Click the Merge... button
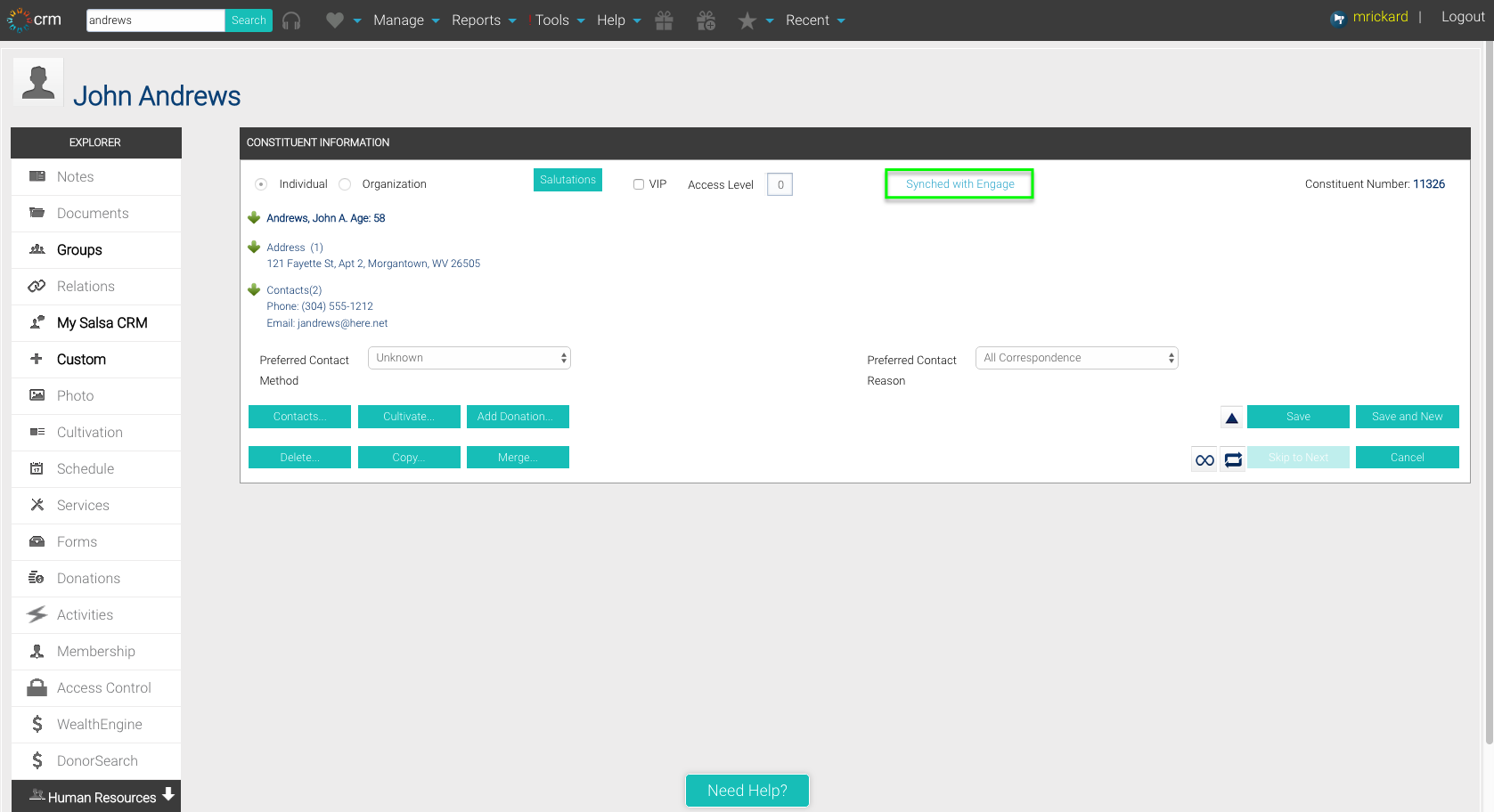This screenshot has height=812, width=1494. (x=518, y=458)
